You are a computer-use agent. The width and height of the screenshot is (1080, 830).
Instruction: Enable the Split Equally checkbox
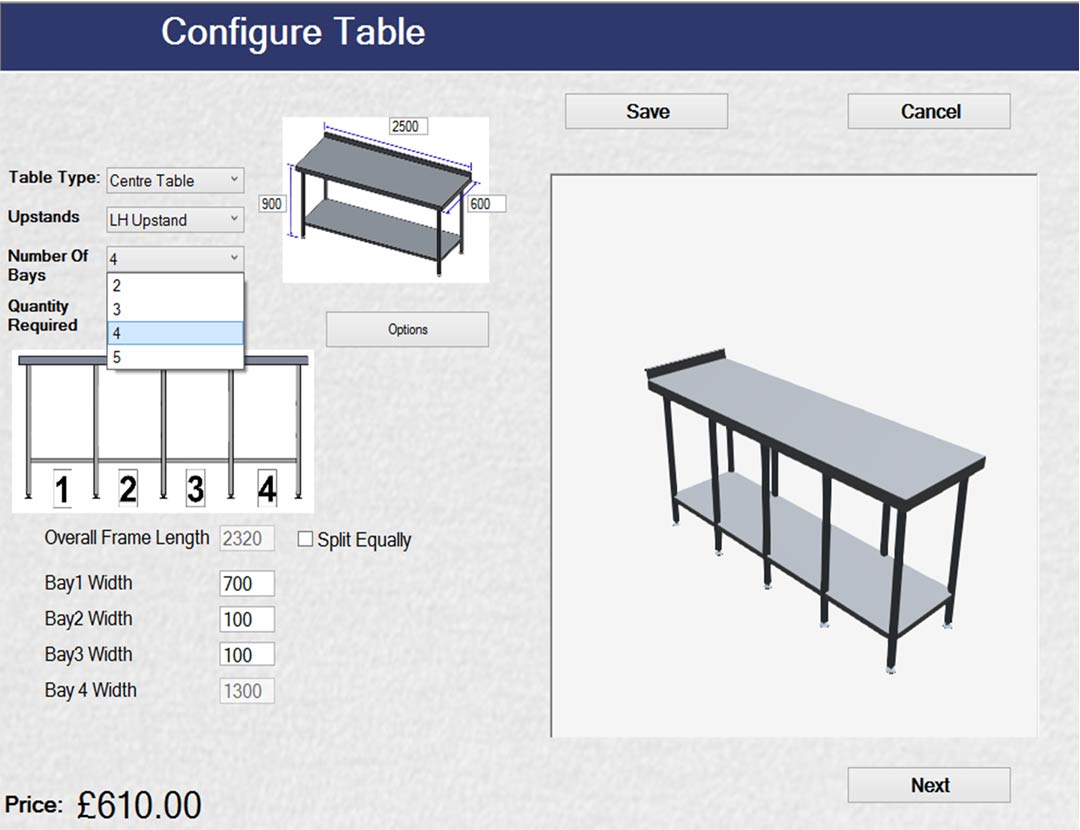(306, 540)
